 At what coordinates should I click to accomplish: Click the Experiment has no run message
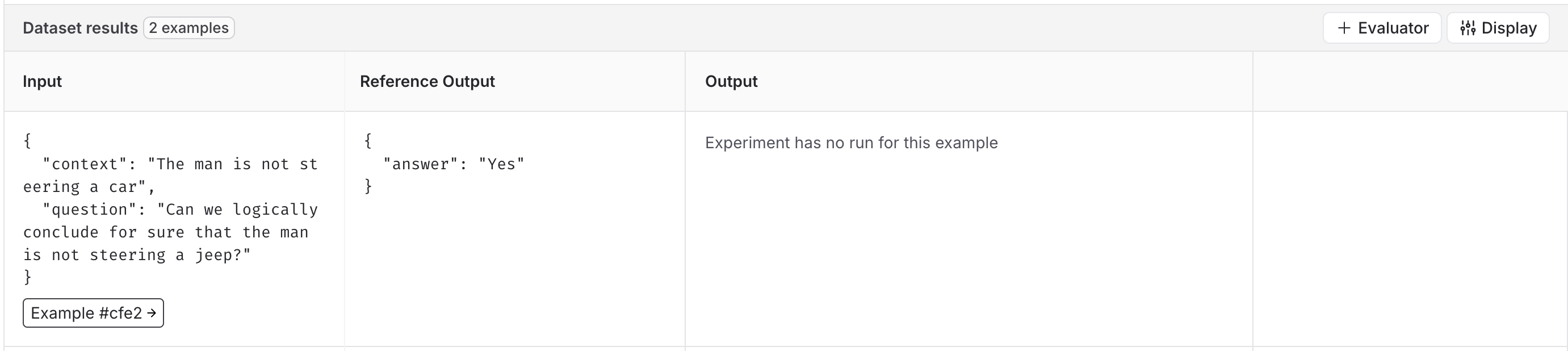851,143
